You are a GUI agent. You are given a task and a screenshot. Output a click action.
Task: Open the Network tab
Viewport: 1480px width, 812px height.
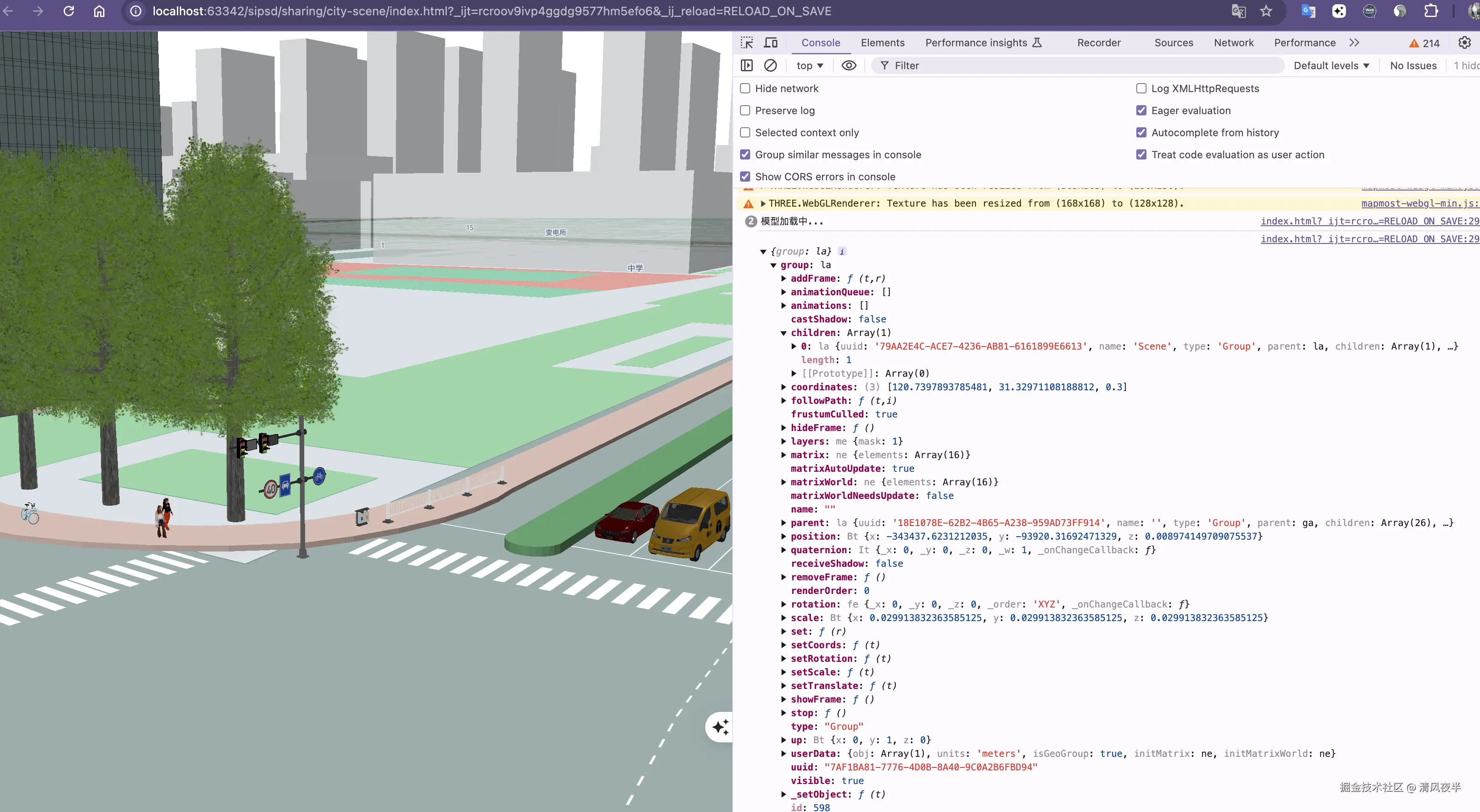click(x=1233, y=42)
